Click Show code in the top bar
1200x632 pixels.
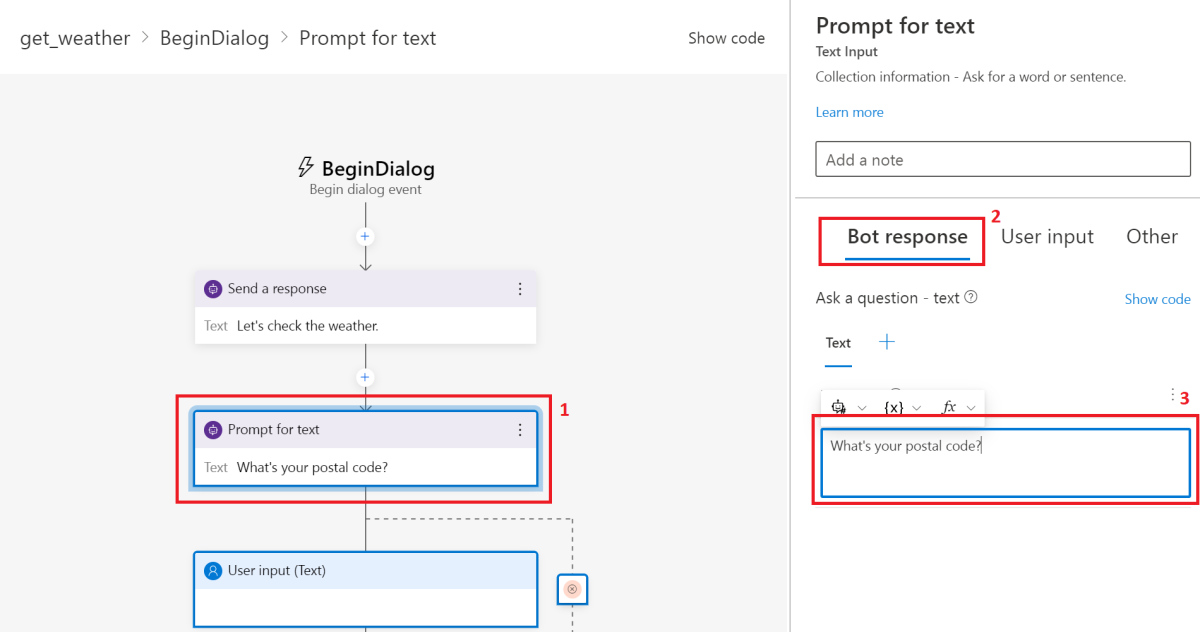pos(727,38)
